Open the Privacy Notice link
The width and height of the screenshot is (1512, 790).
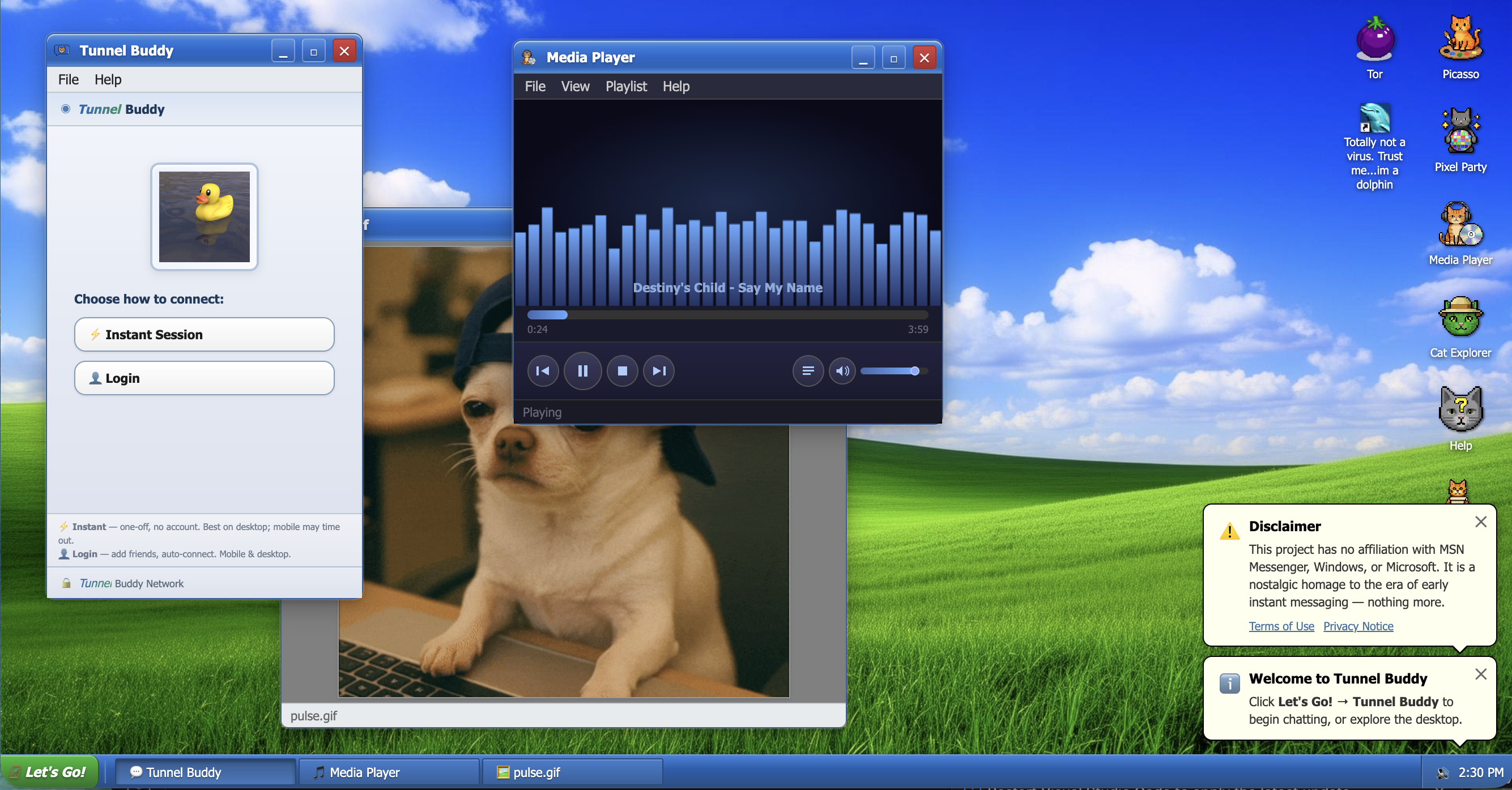pyautogui.click(x=1358, y=626)
